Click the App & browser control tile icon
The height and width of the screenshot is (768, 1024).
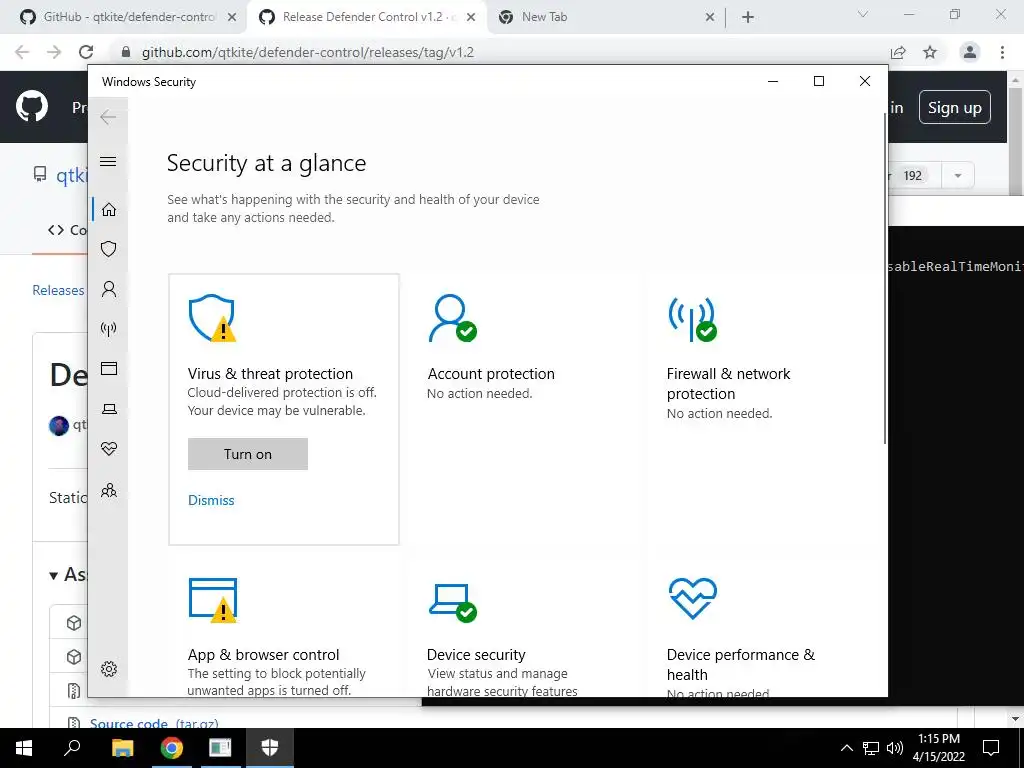(x=212, y=600)
